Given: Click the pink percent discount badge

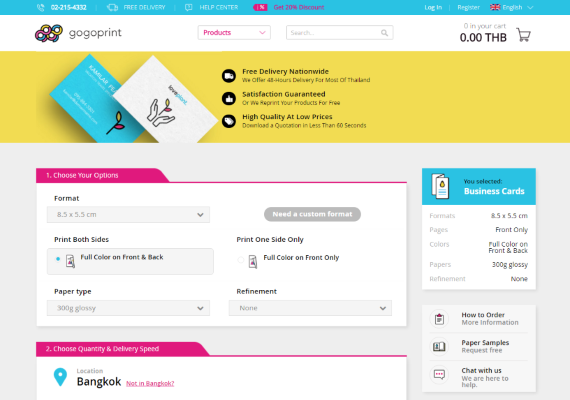Looking at the screenshot, I should pyautogui.click(x=260, y=7).
